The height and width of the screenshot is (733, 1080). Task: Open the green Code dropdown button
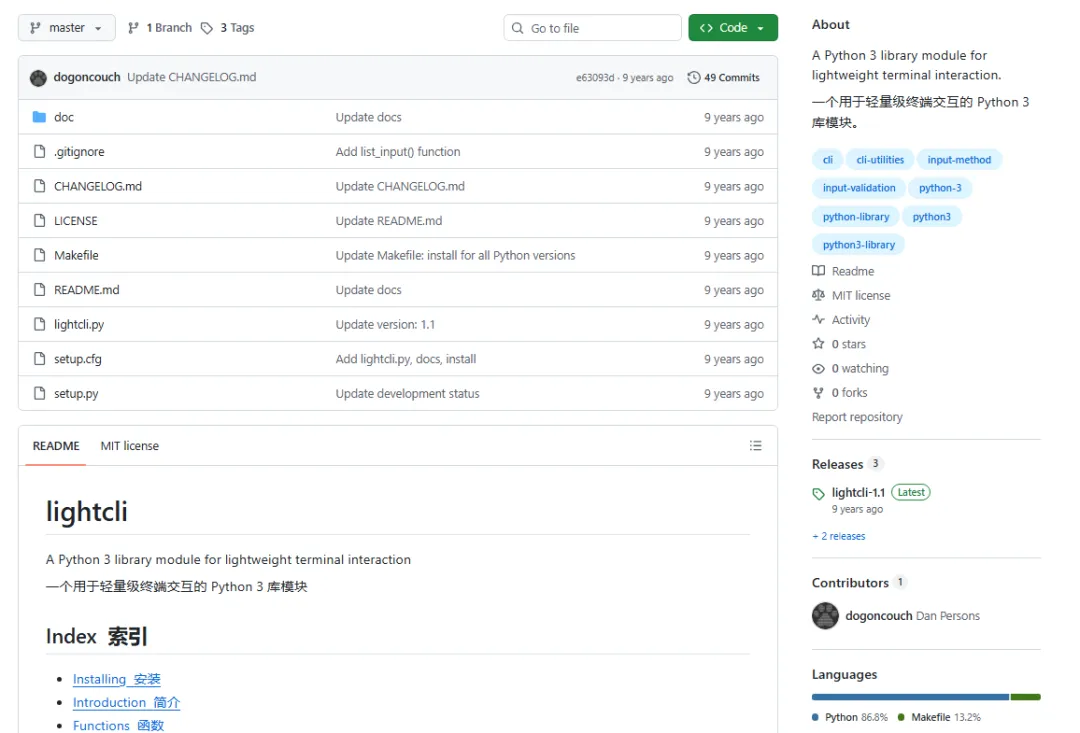coord(733,28)
